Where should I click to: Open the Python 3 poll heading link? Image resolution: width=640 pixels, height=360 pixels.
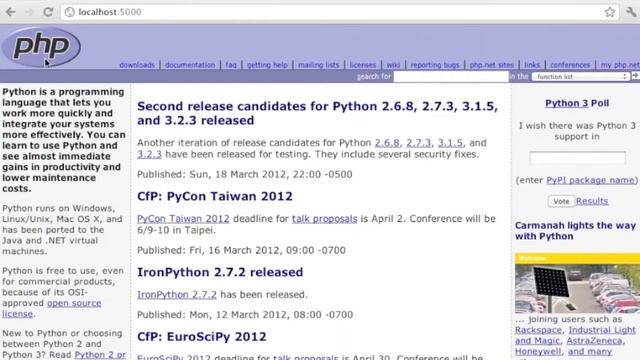567,103
